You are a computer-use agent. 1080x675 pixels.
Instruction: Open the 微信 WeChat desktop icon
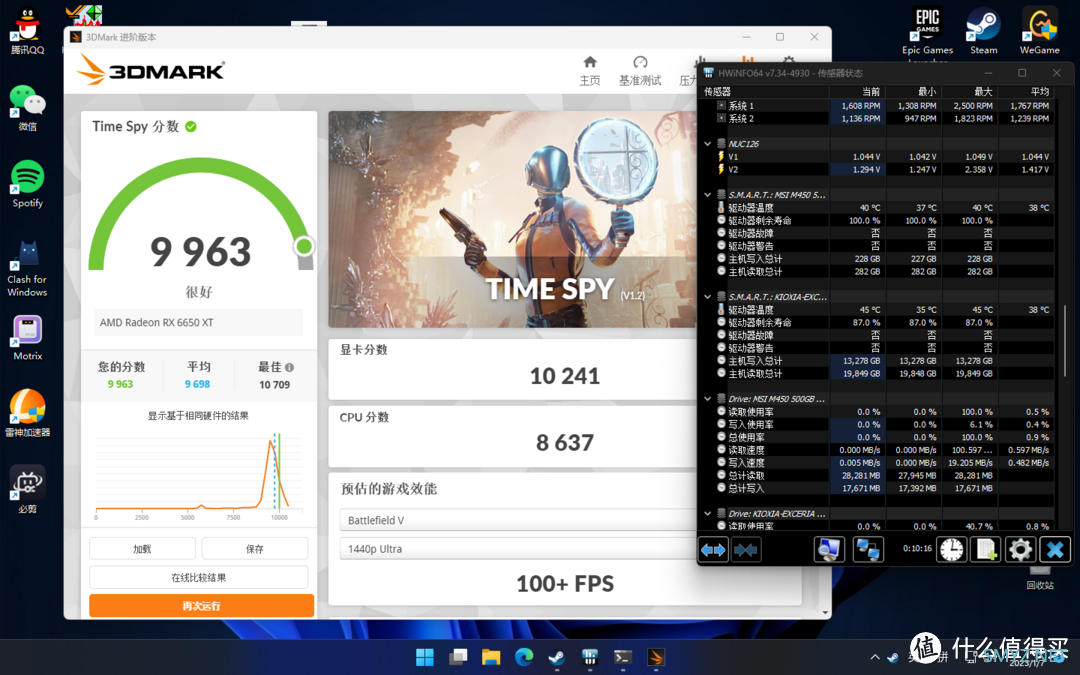[28, 107]
